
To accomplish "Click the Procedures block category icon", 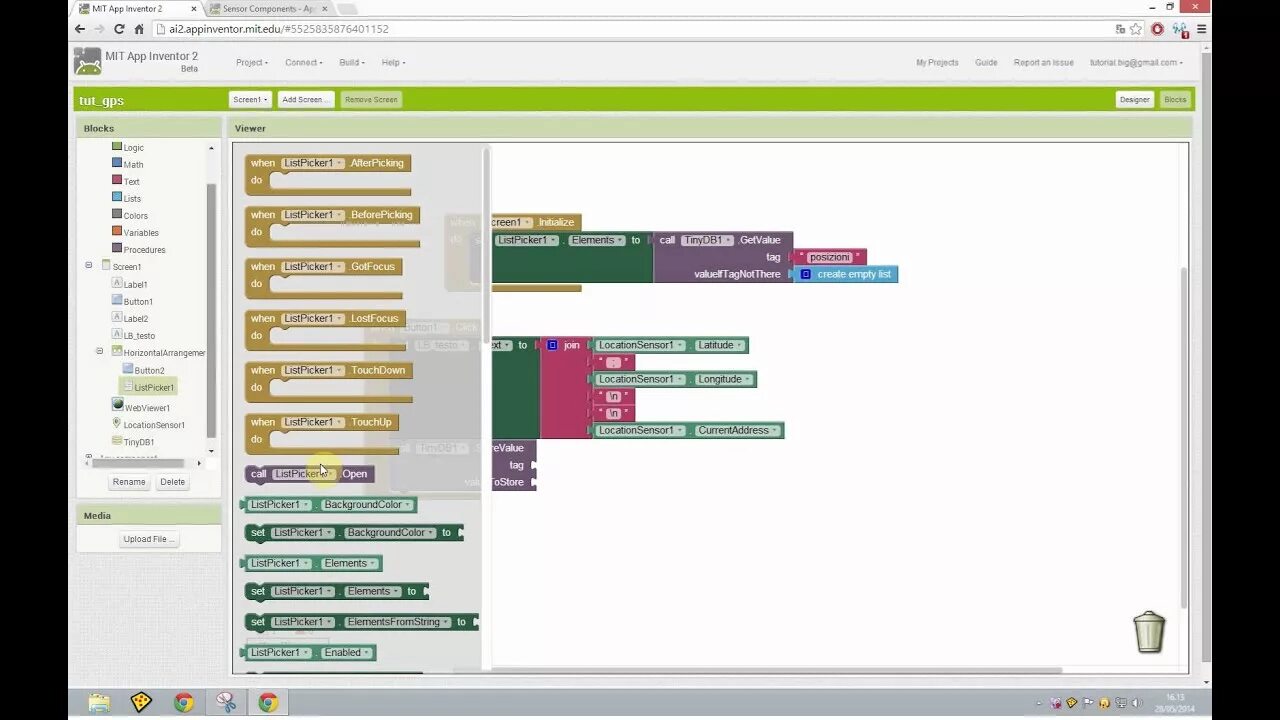I will tap(117, 248).
